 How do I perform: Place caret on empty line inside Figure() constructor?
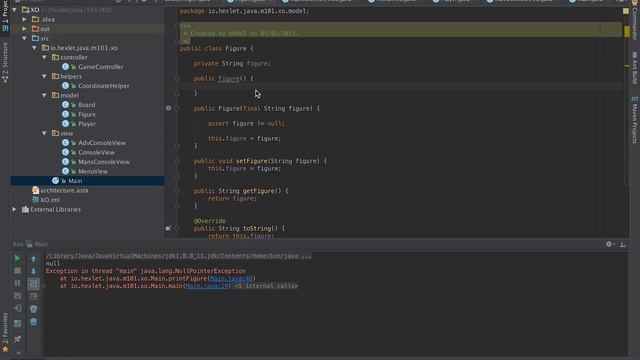point(400,86)
